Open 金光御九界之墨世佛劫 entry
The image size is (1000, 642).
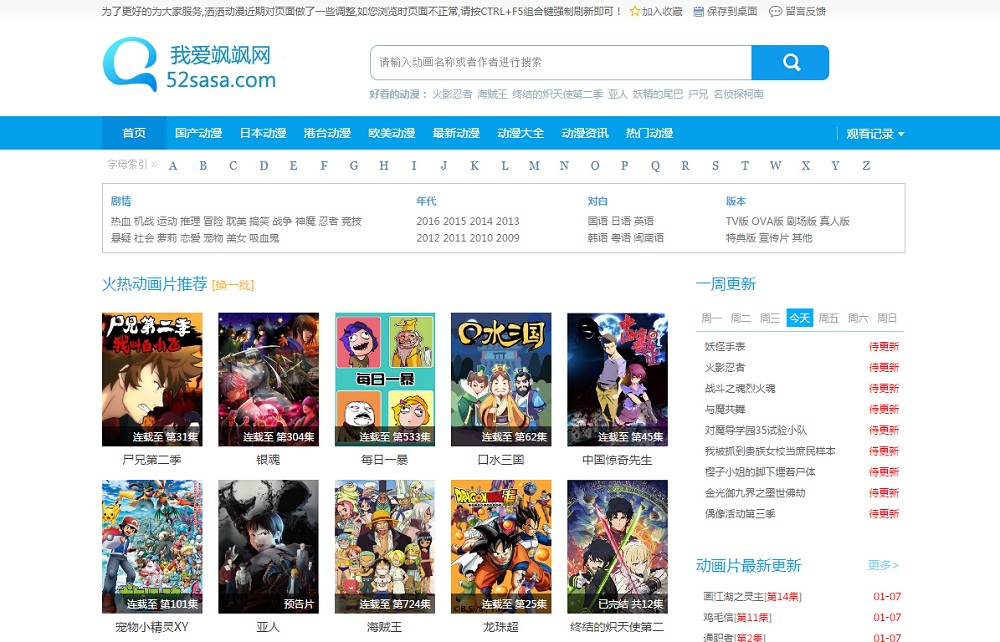point(754,493)
